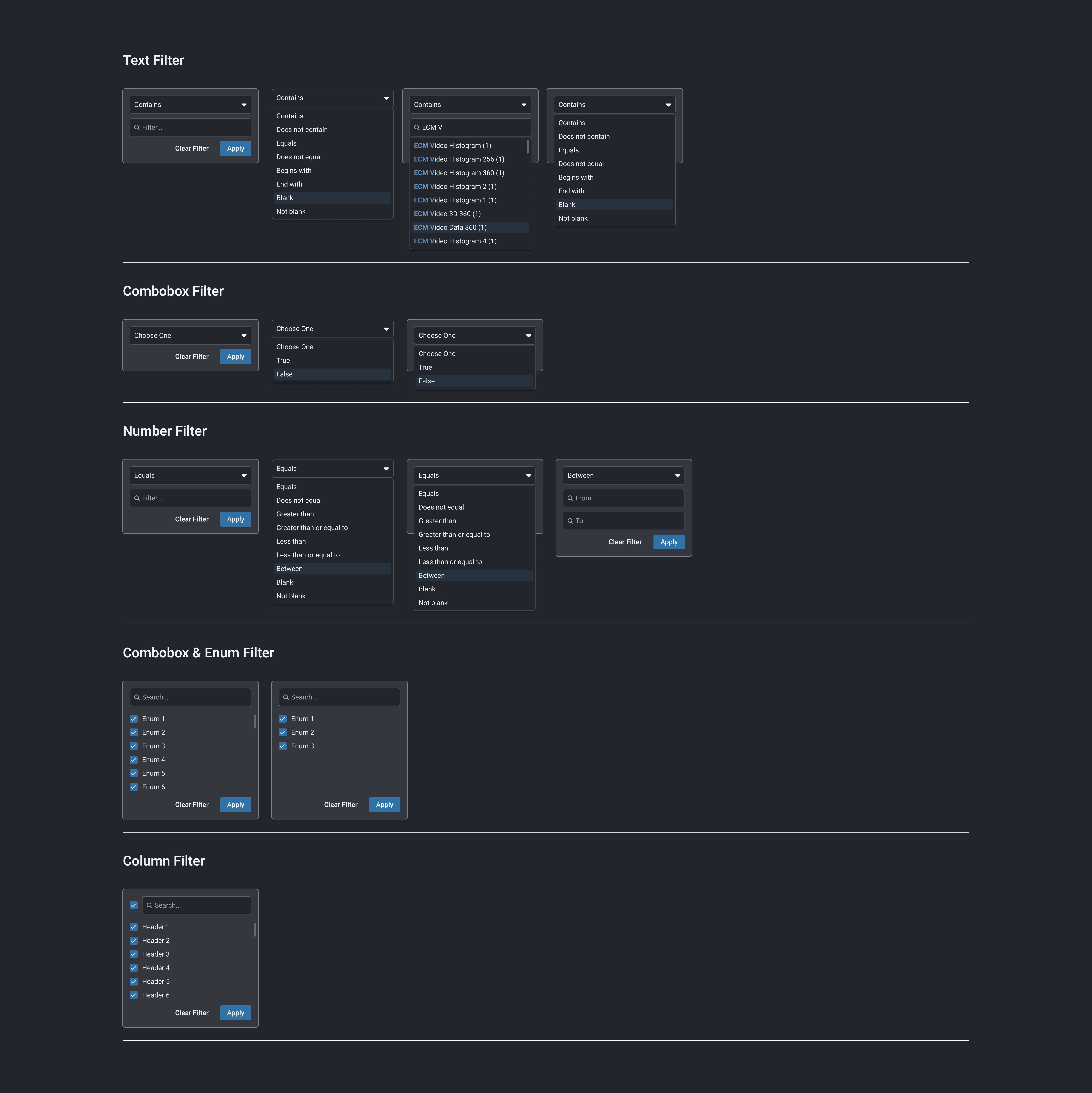1092x1093 pixels.
Task: Click the search icon in the From field
Action: [x=570, y=498]
